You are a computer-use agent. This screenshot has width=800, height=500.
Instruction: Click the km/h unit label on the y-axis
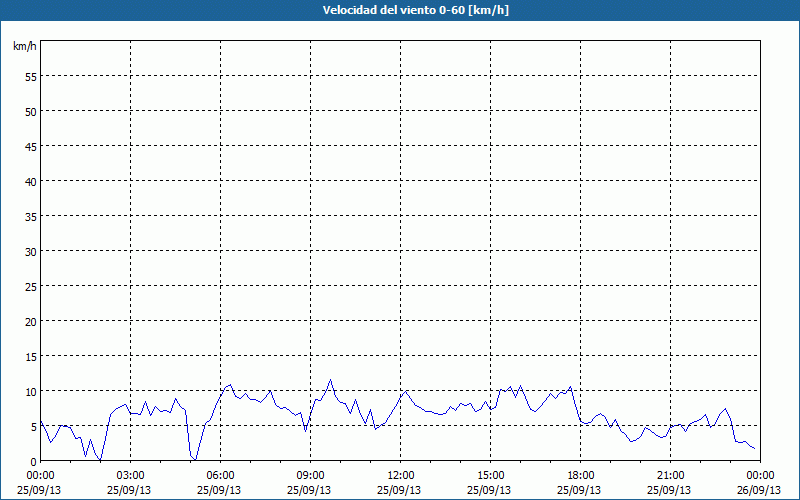tap(24, 46)
